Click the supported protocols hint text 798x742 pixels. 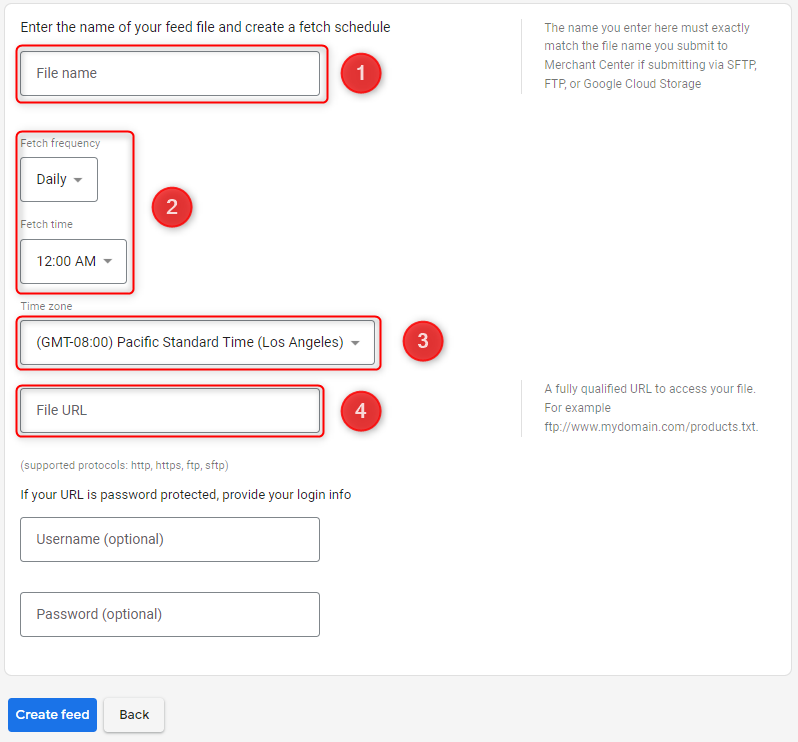pyautogui.click(x=124, y=465)
